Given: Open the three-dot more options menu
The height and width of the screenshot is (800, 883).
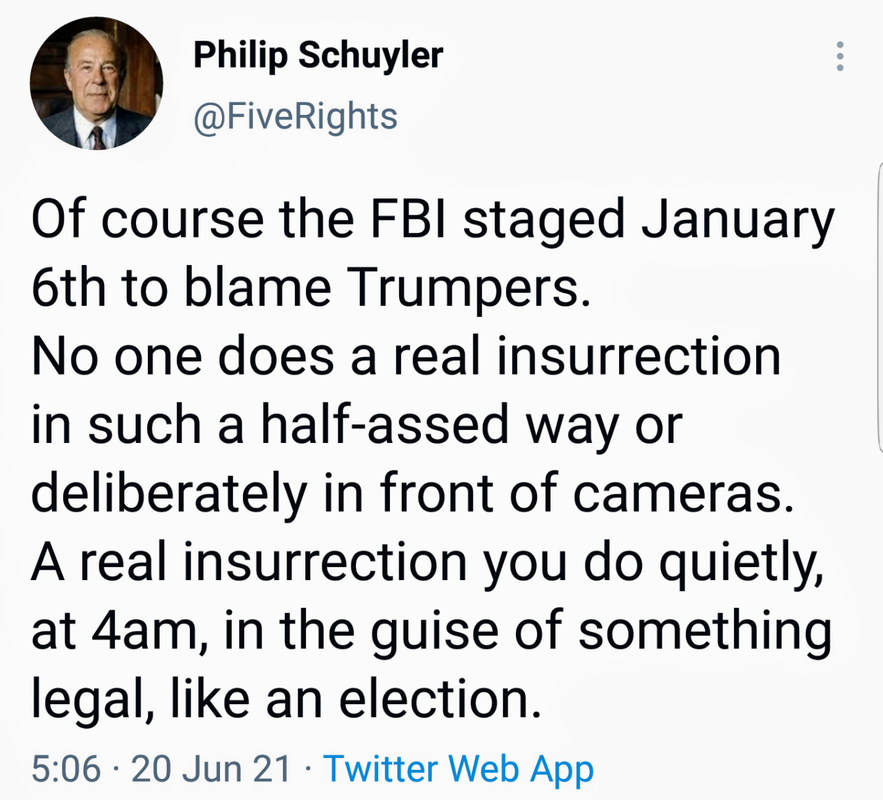Looking at the screenshot, I should click(x=840, y=56).
